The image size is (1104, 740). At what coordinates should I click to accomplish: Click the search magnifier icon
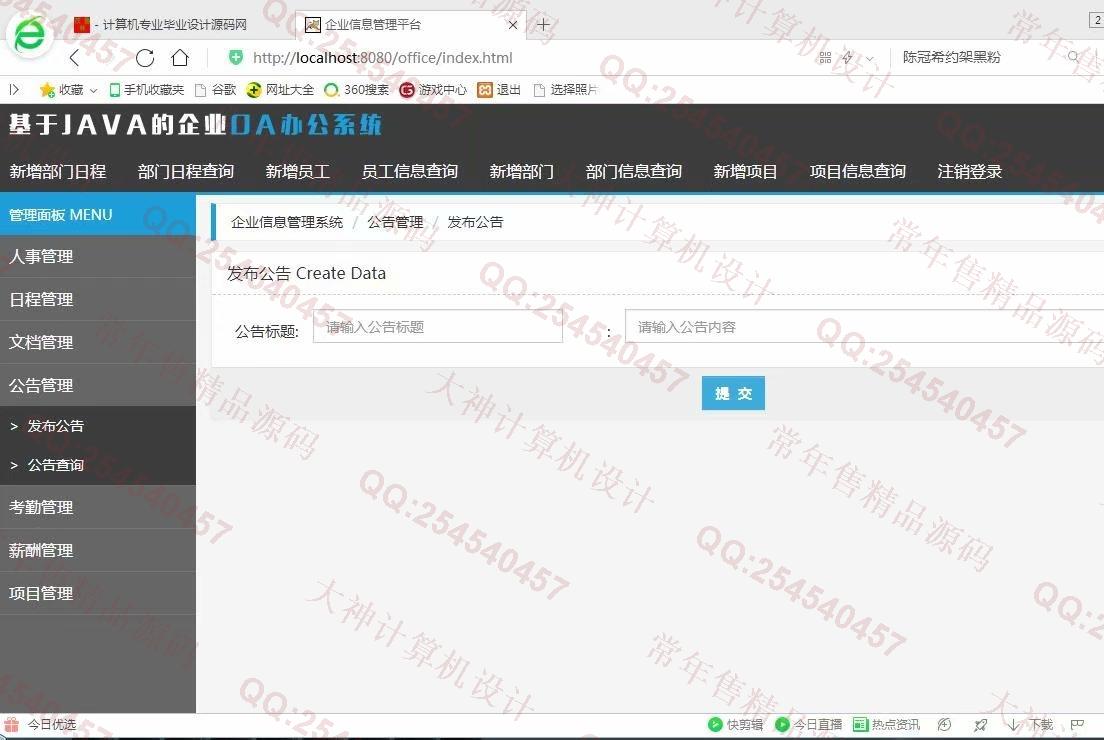point(1073,56)
